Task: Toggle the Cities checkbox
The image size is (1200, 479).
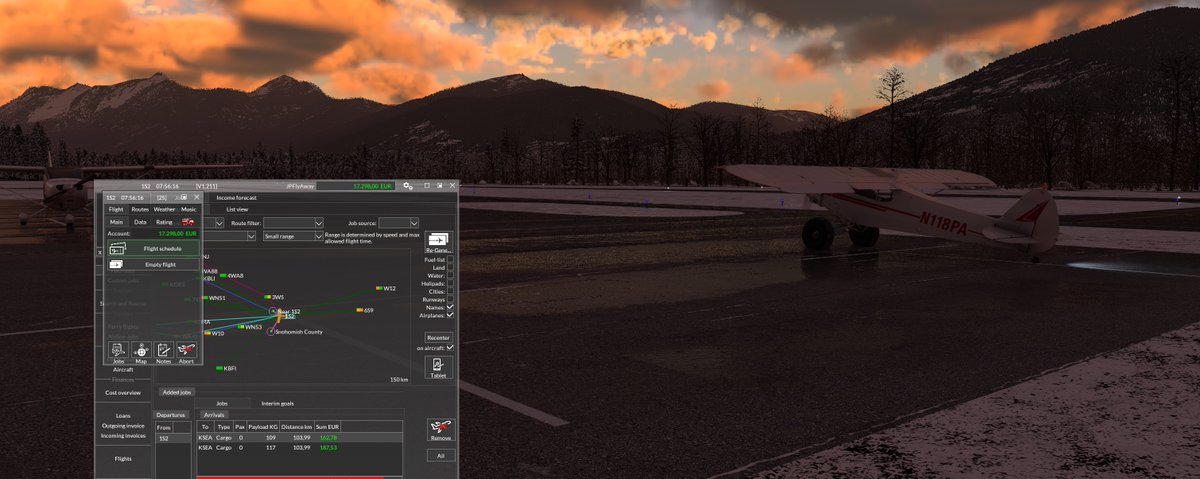Action: pyautogui.click(x=450, y=291)
